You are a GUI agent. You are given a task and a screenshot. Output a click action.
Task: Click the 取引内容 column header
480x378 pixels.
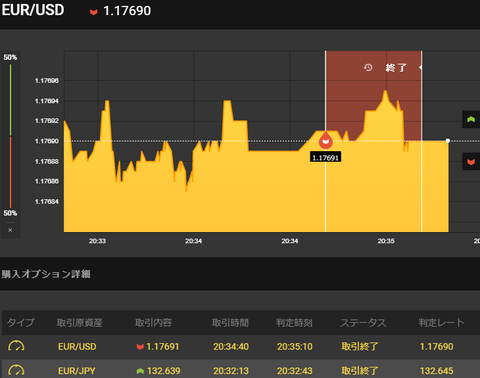pyautogui.click(x=153, y=322)
